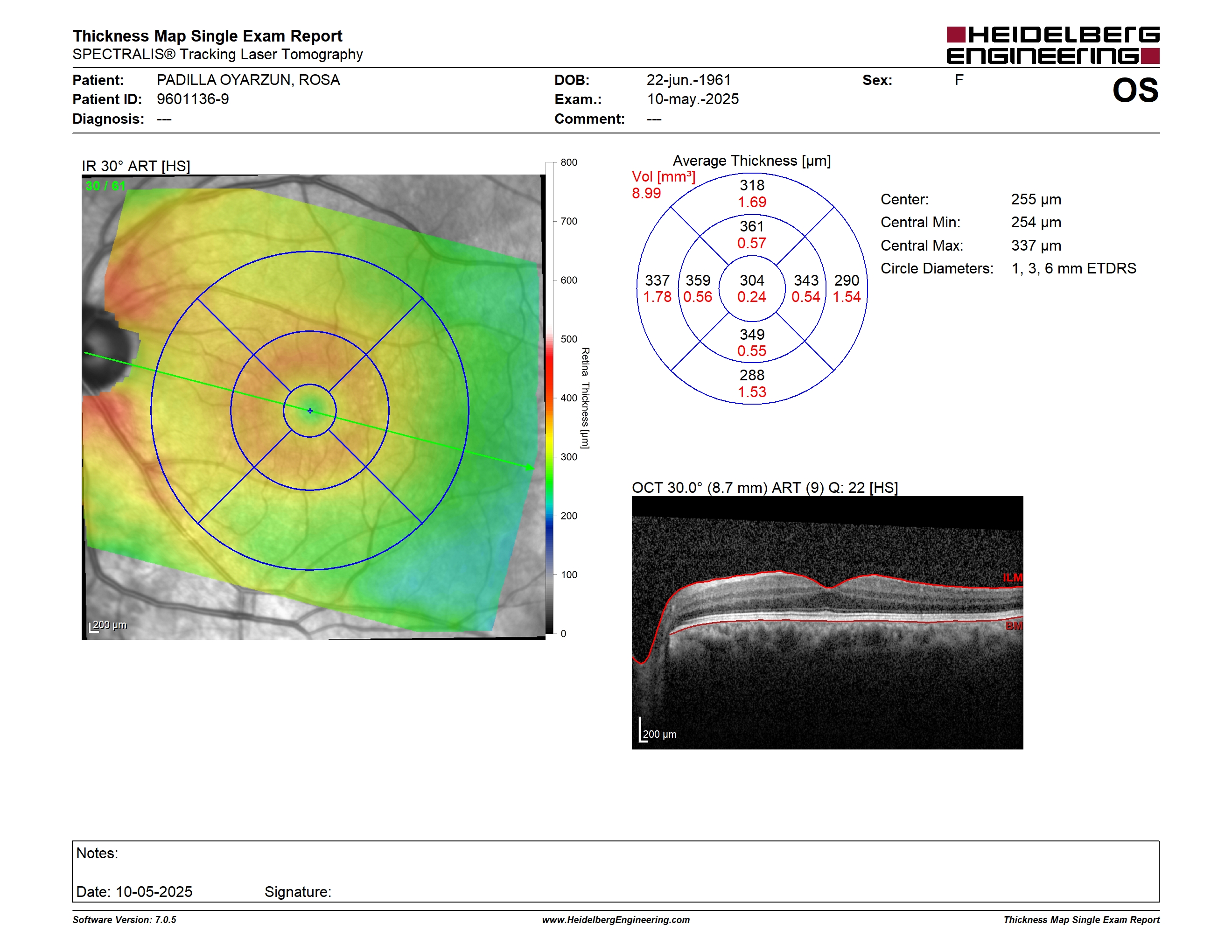Click the outer inferior thickness 288
Viewport: 1232px width, 952px height.
coord(752,375)
